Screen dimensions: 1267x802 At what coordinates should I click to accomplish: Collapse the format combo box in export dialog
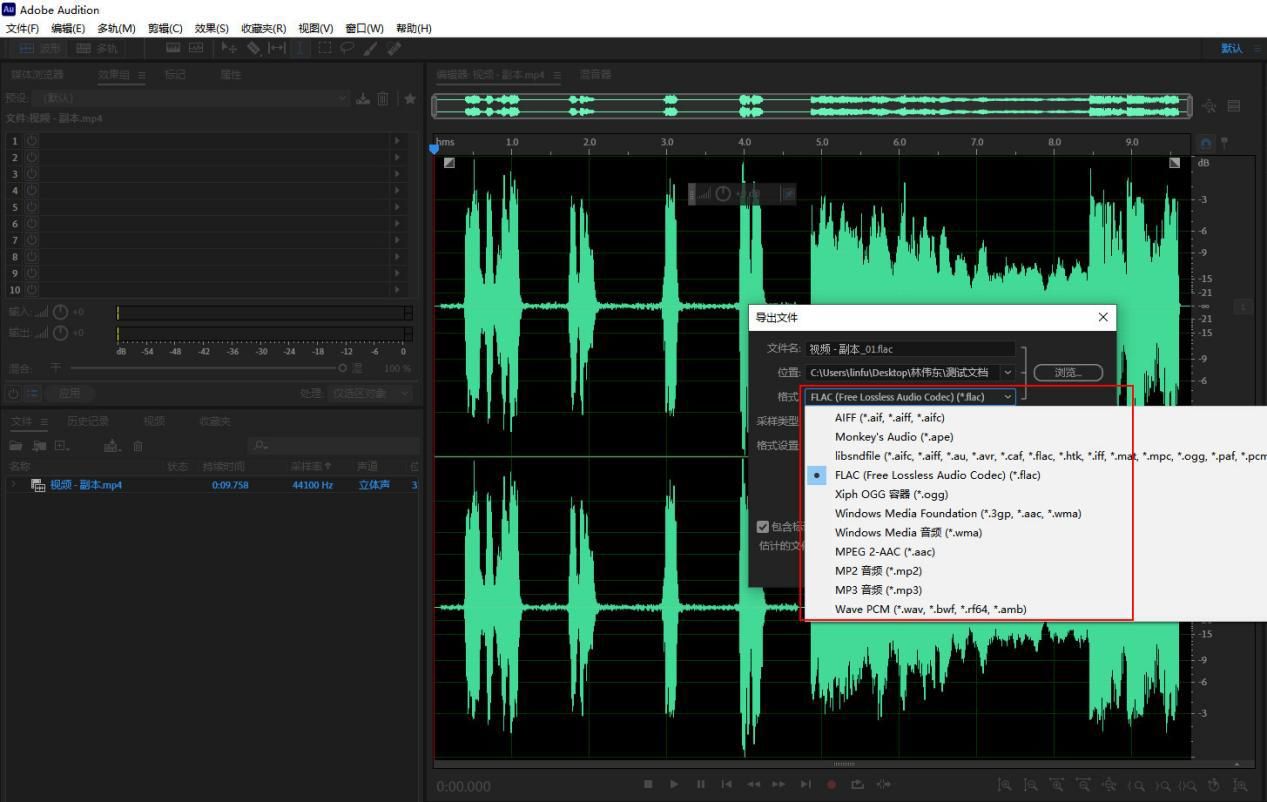[x=911, y=396]
